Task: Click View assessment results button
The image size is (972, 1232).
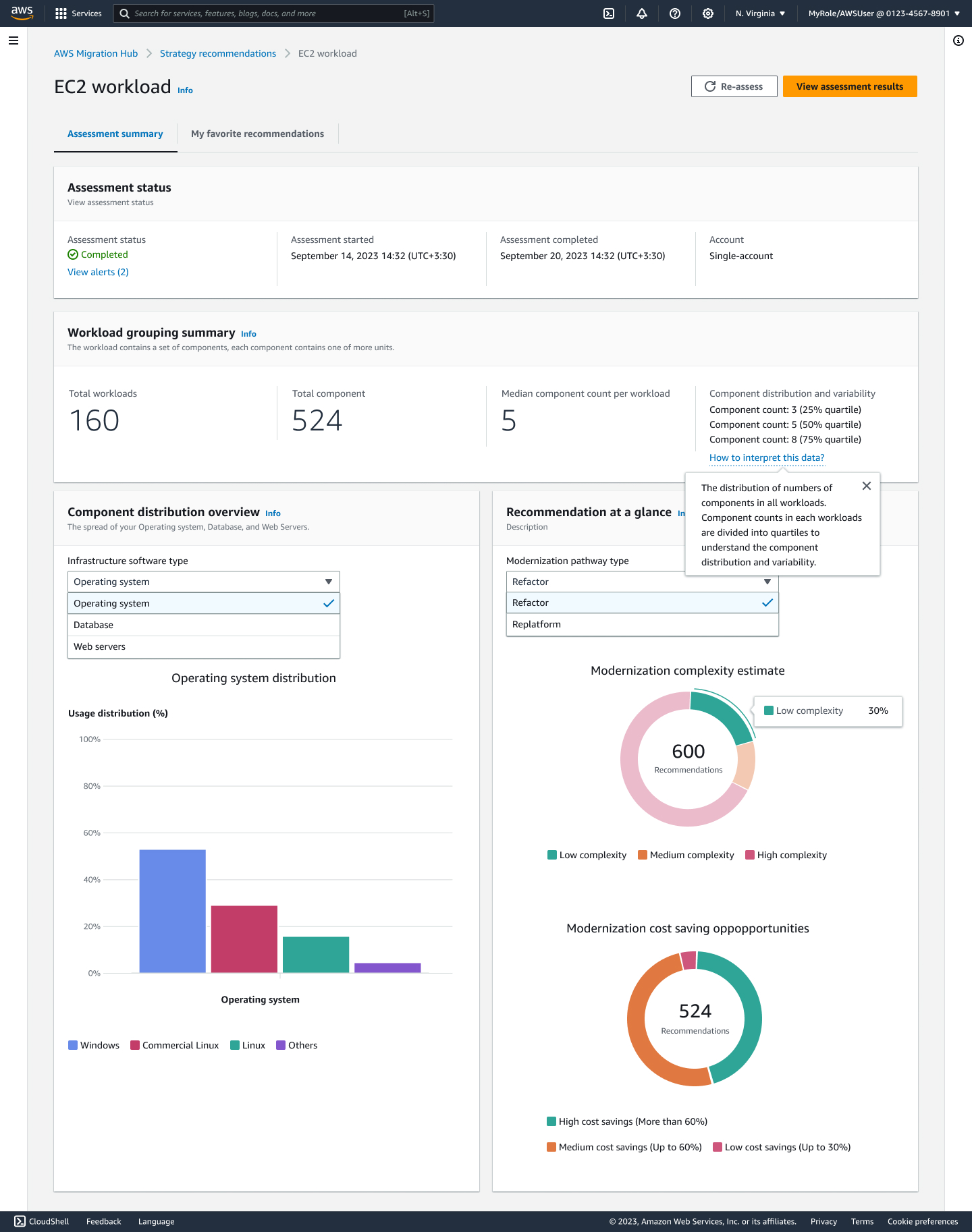Action: coord(850,86)
